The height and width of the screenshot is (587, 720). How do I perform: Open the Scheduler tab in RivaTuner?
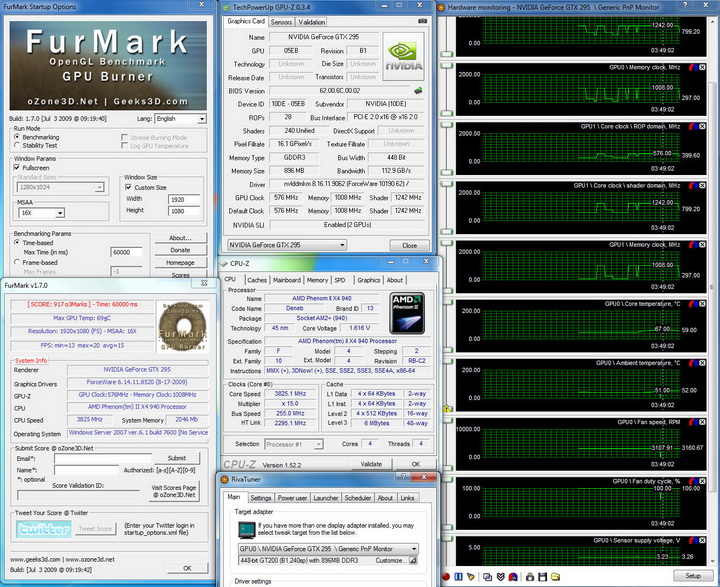(x=358, y=498)
